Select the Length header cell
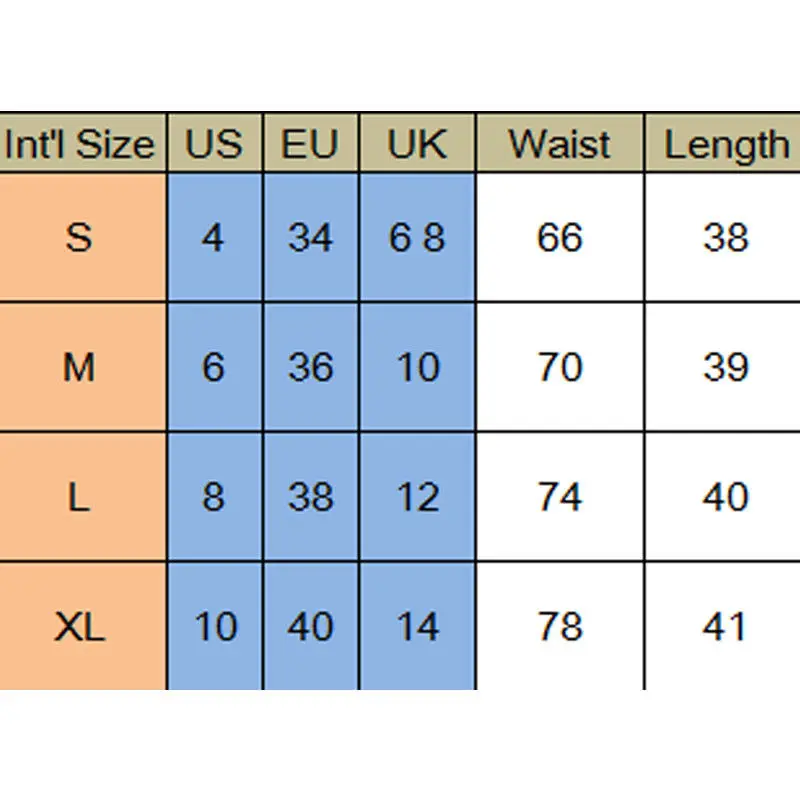This screenshot has width=800, height=800. point(723,143)
